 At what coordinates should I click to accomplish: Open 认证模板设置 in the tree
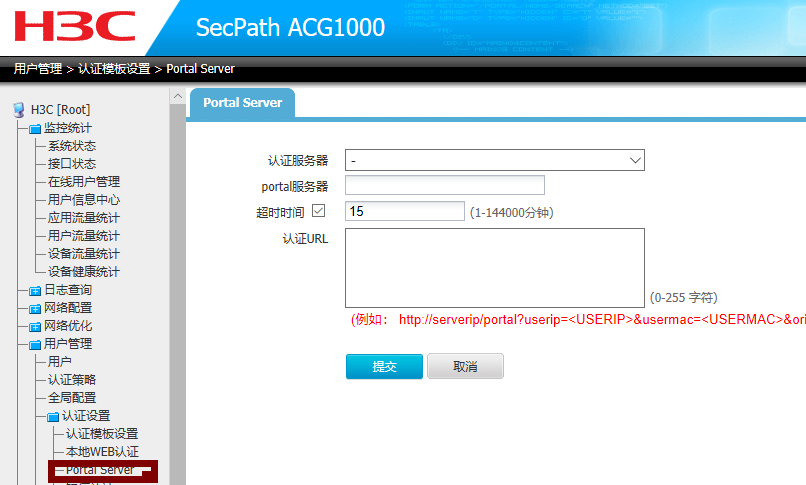(x=102, y=434)
